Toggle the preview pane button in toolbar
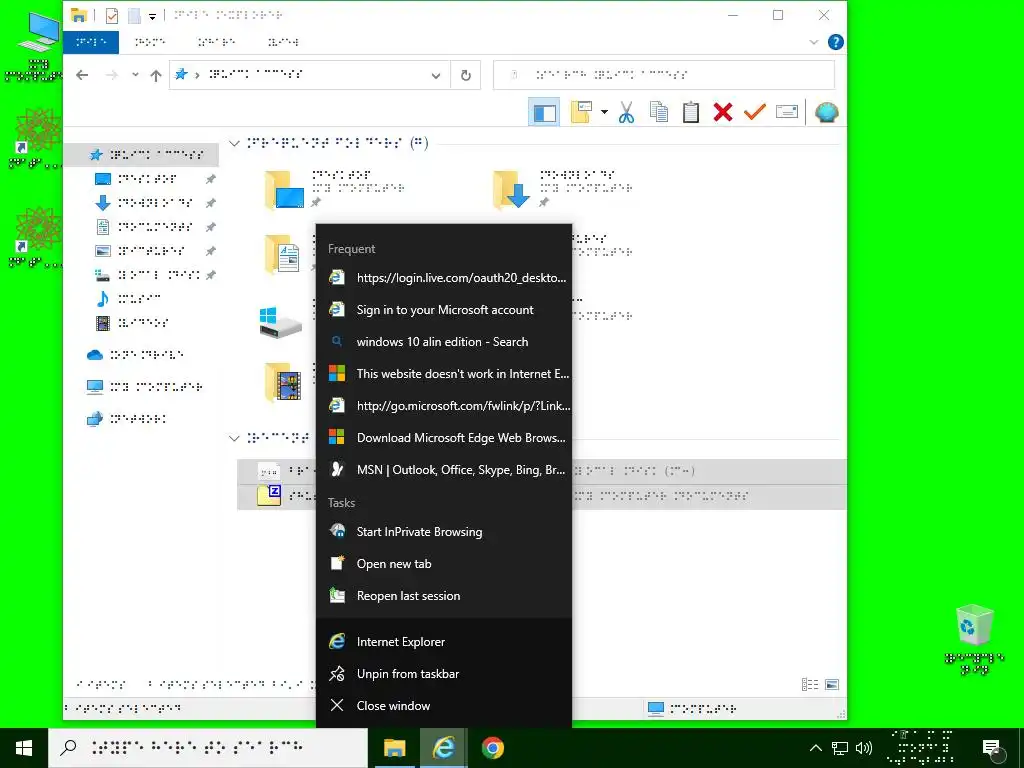Viewport: 1024px width, 768px height. pos(544,112)
